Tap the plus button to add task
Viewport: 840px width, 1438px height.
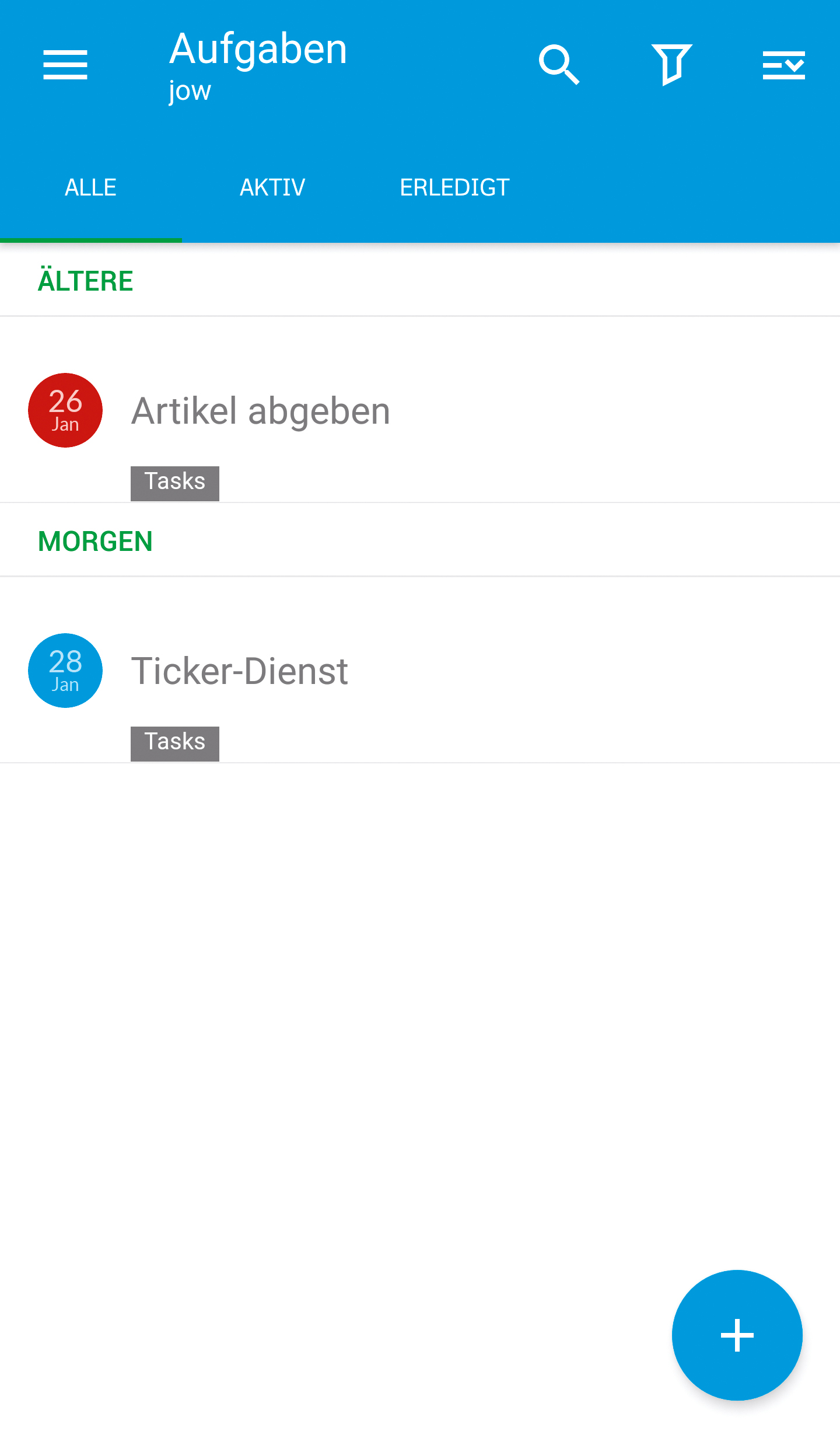(737, 1335)
